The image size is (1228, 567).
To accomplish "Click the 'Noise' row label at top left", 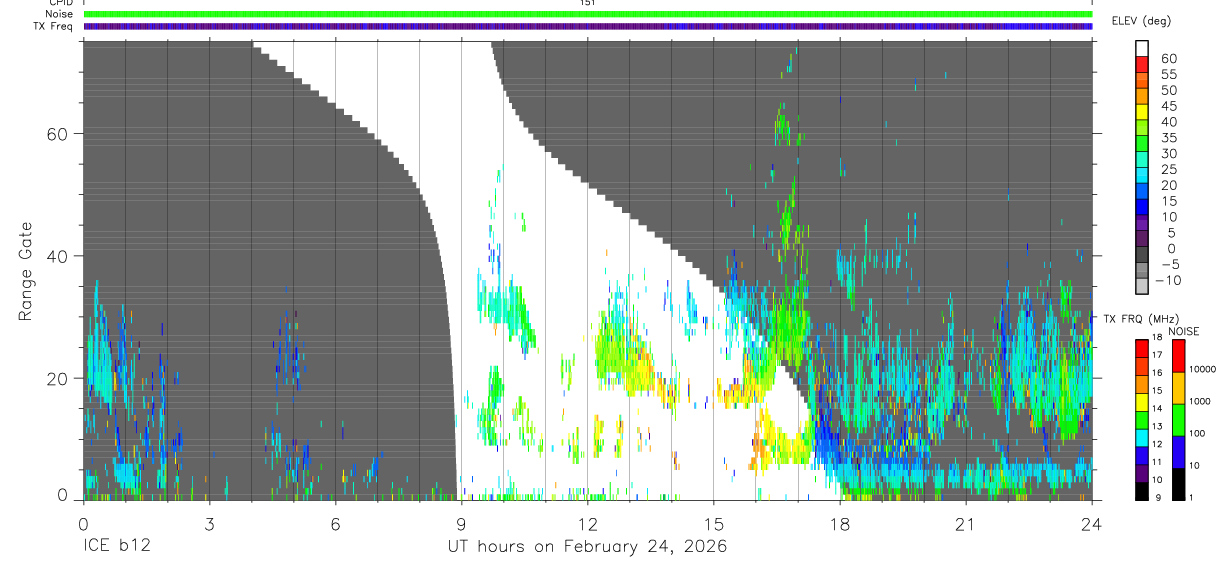I will tap(59, 14).
